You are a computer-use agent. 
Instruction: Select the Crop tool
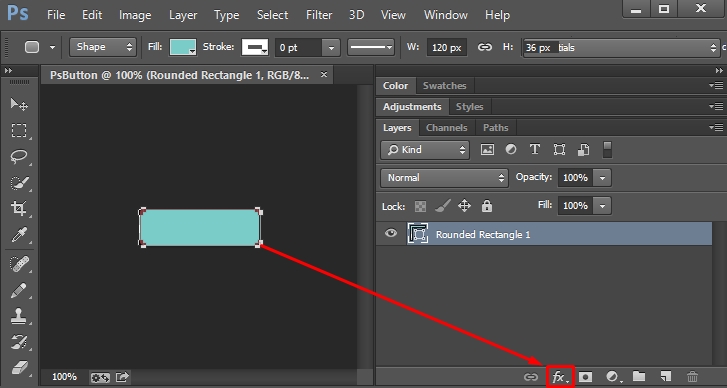coord(19,209)
